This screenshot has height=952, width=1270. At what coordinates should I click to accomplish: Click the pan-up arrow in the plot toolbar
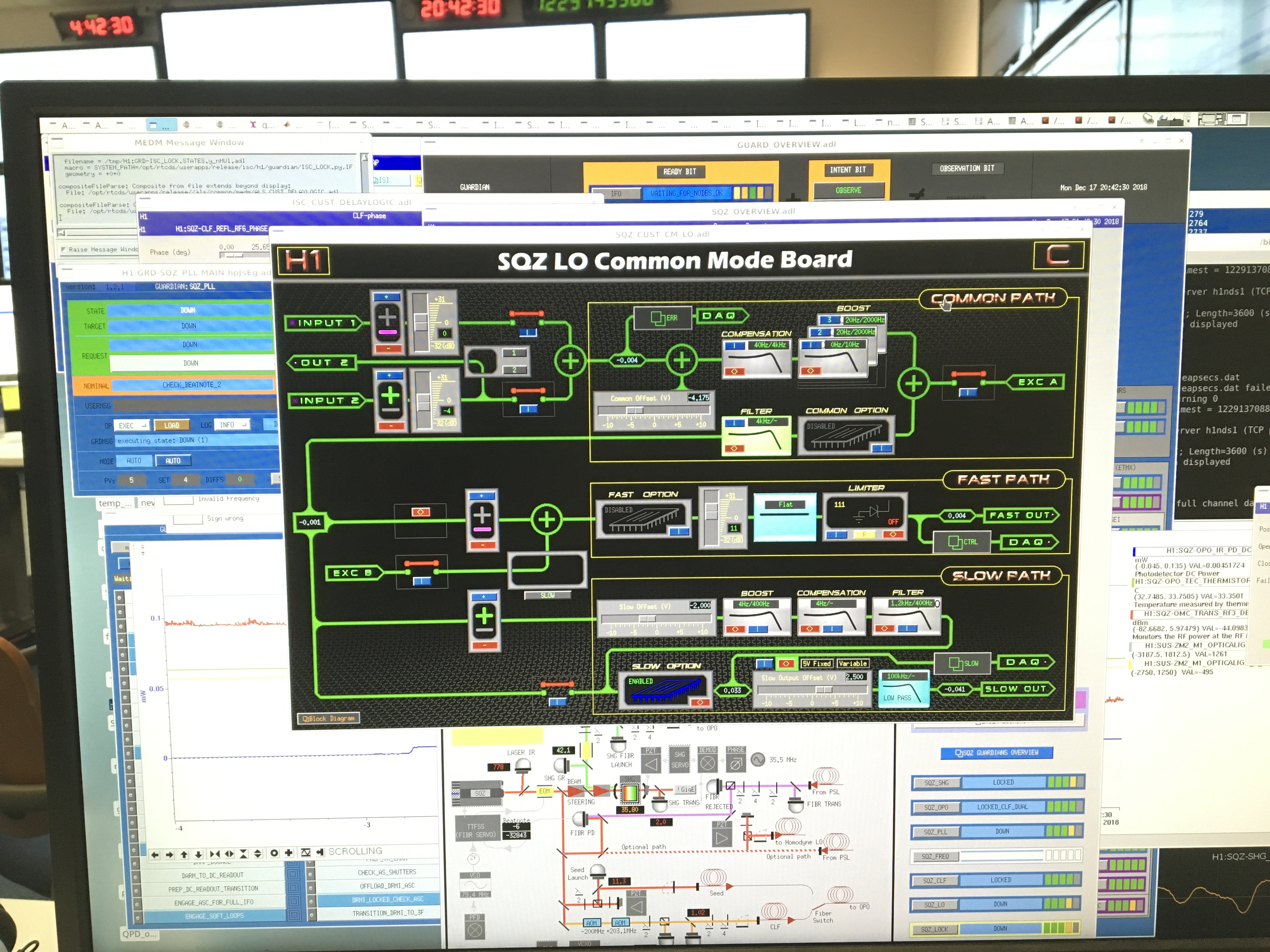[184, 854]
